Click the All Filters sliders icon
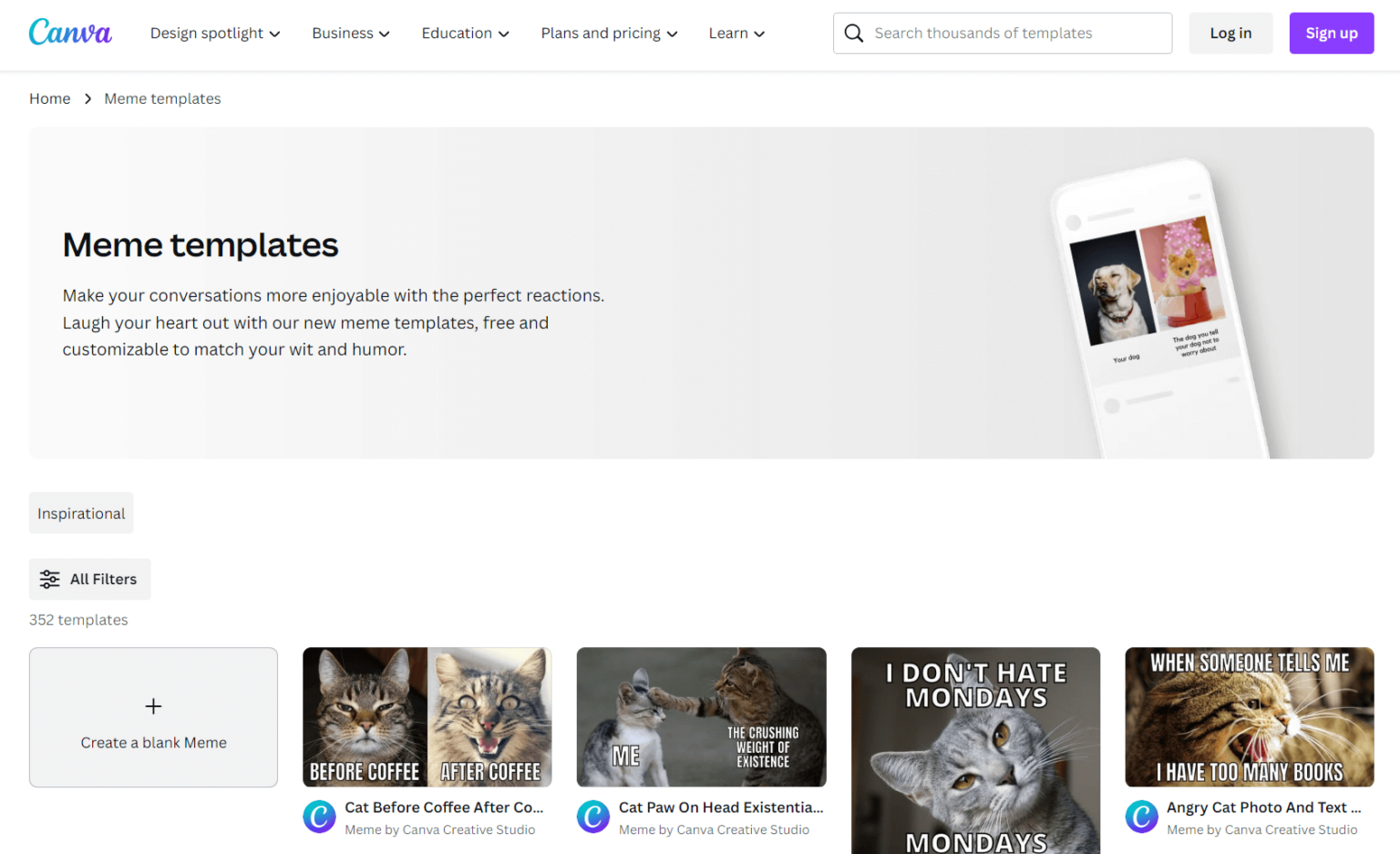This screenshot has height=854, width=1400. tap(50, 580)
